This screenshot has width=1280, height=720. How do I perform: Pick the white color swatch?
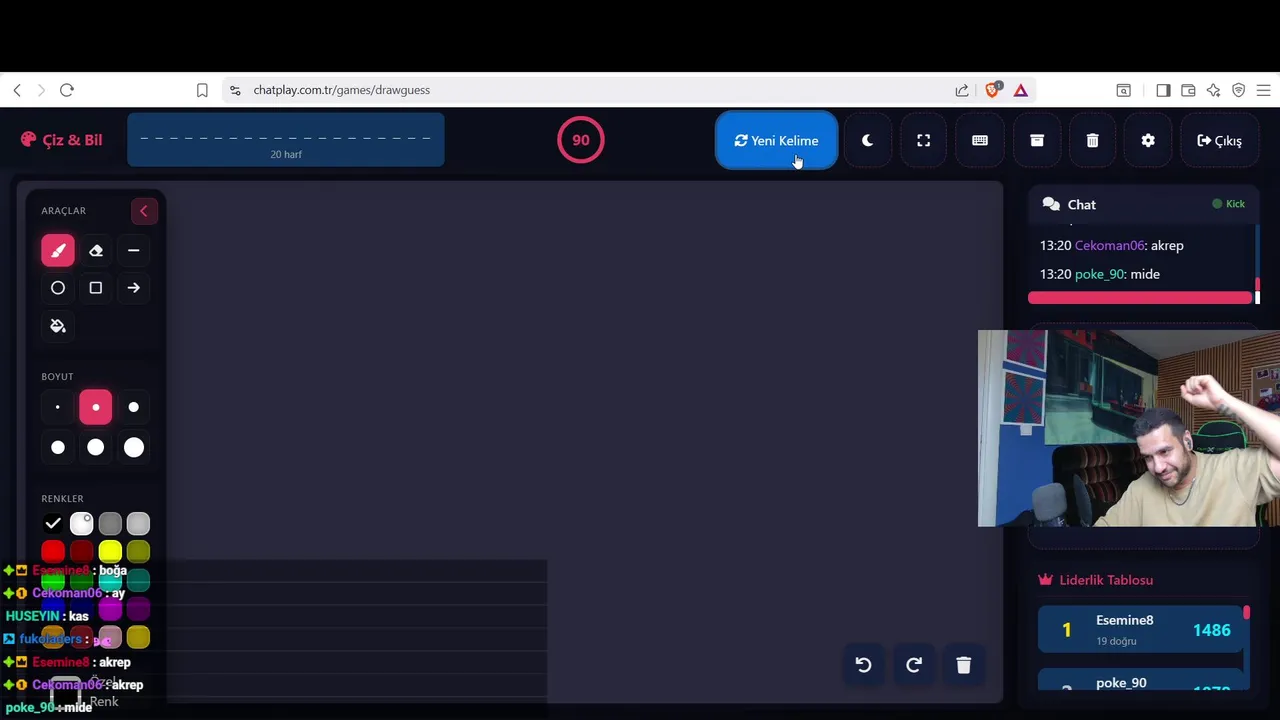(x=81, y=523)
